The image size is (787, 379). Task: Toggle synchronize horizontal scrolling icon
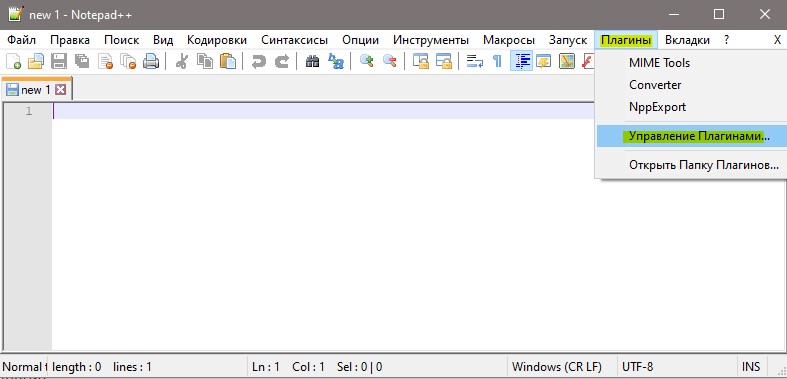point(444,61)
